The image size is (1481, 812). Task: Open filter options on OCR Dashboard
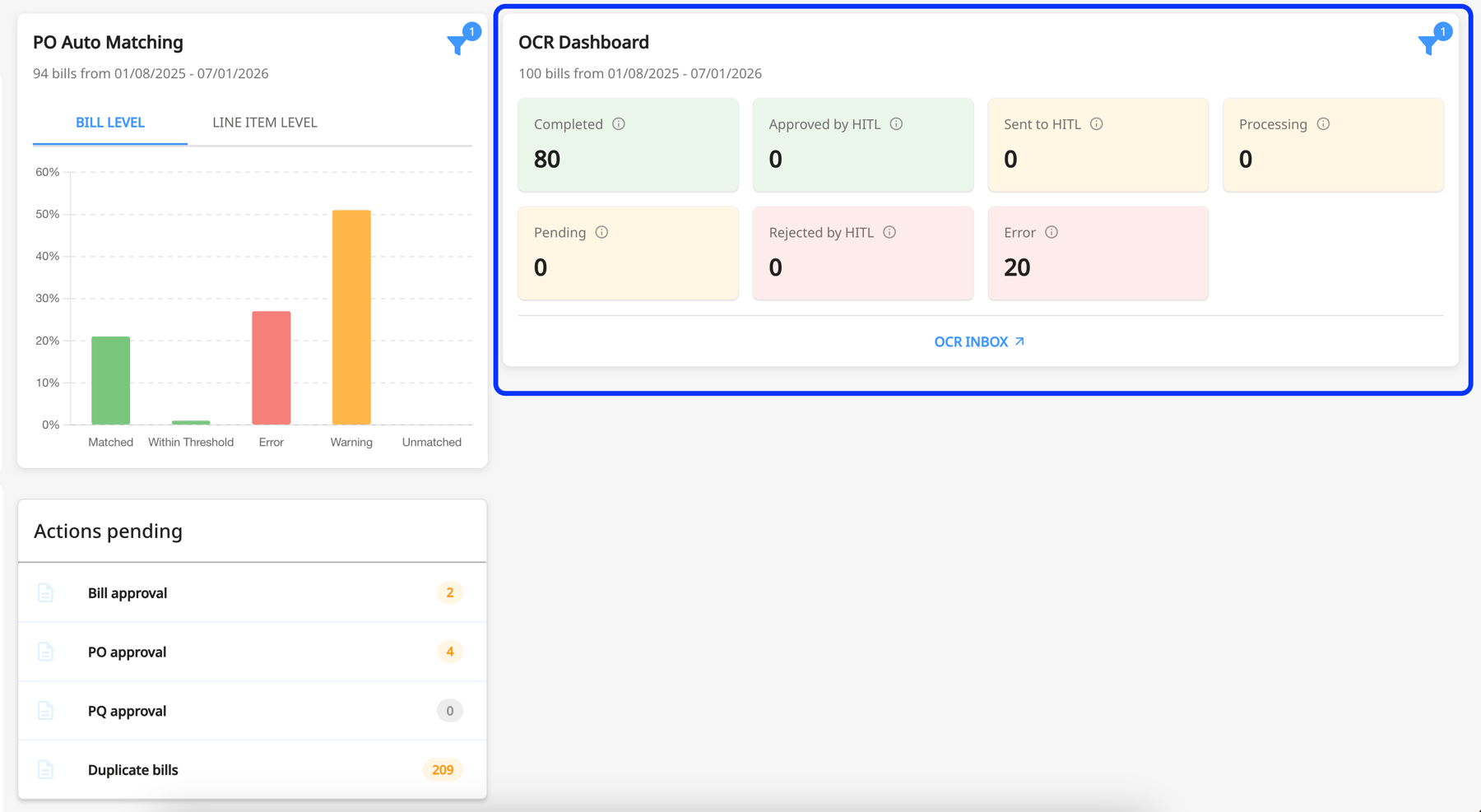(x=1428, y=45)
